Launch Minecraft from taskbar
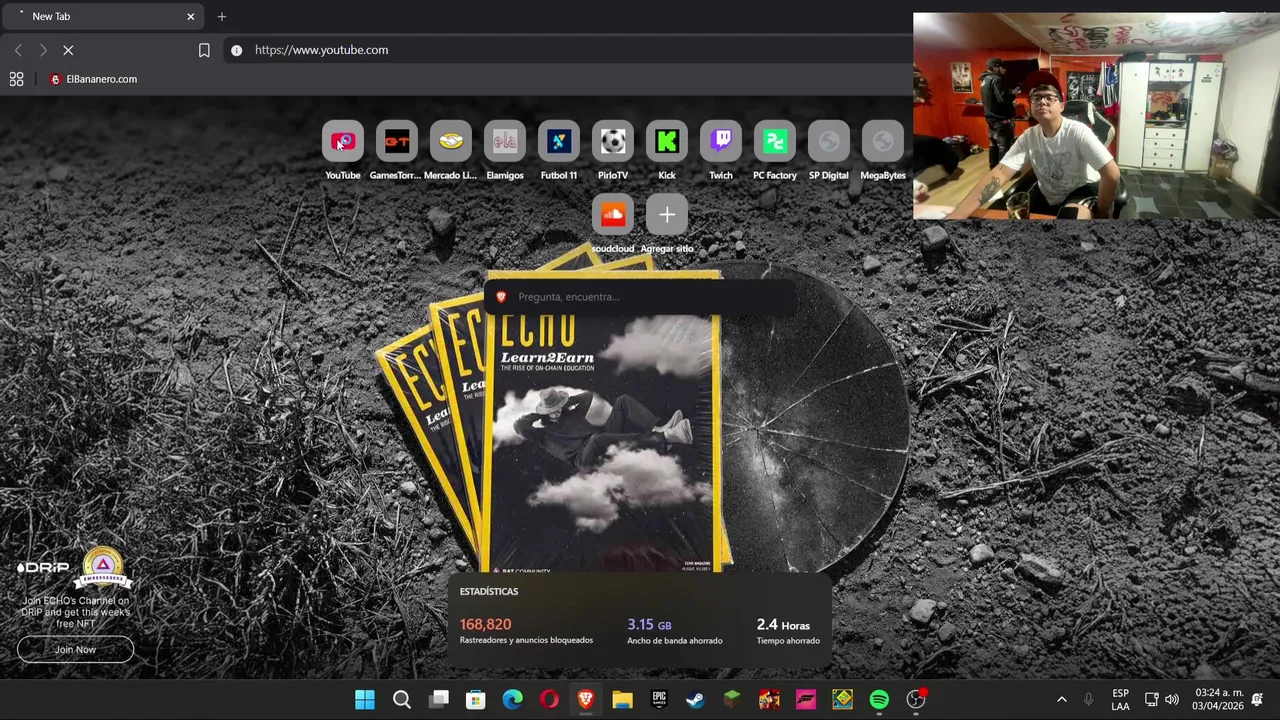 coord(732,699)
